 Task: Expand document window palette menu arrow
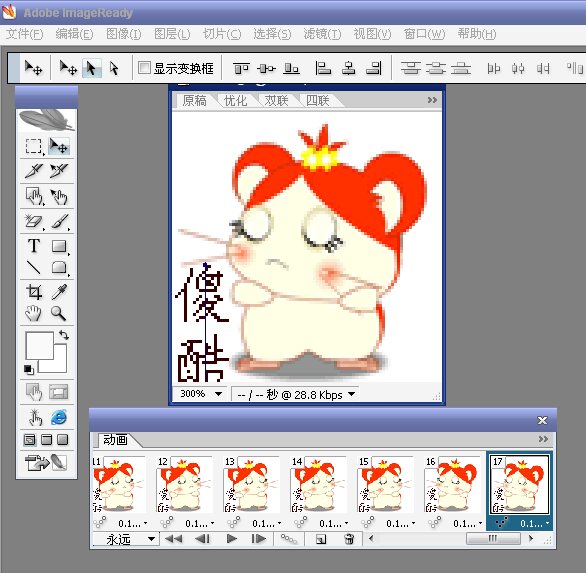click(x=432, y=100)
